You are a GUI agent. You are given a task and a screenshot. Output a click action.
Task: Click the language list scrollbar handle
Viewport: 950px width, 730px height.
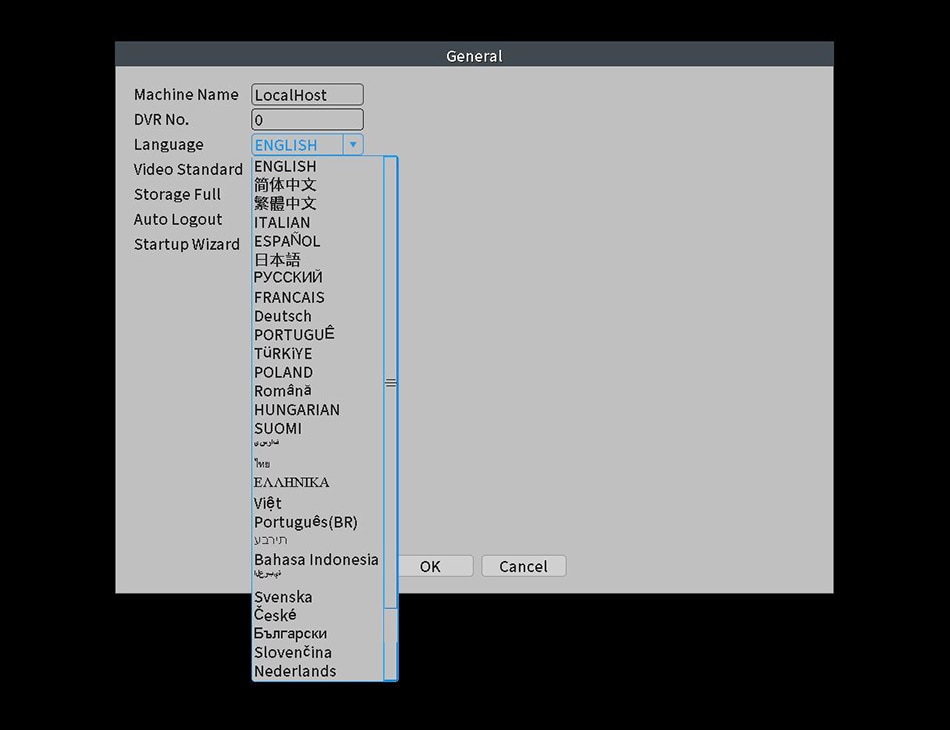pyautogui.click(x=391, y=383)
